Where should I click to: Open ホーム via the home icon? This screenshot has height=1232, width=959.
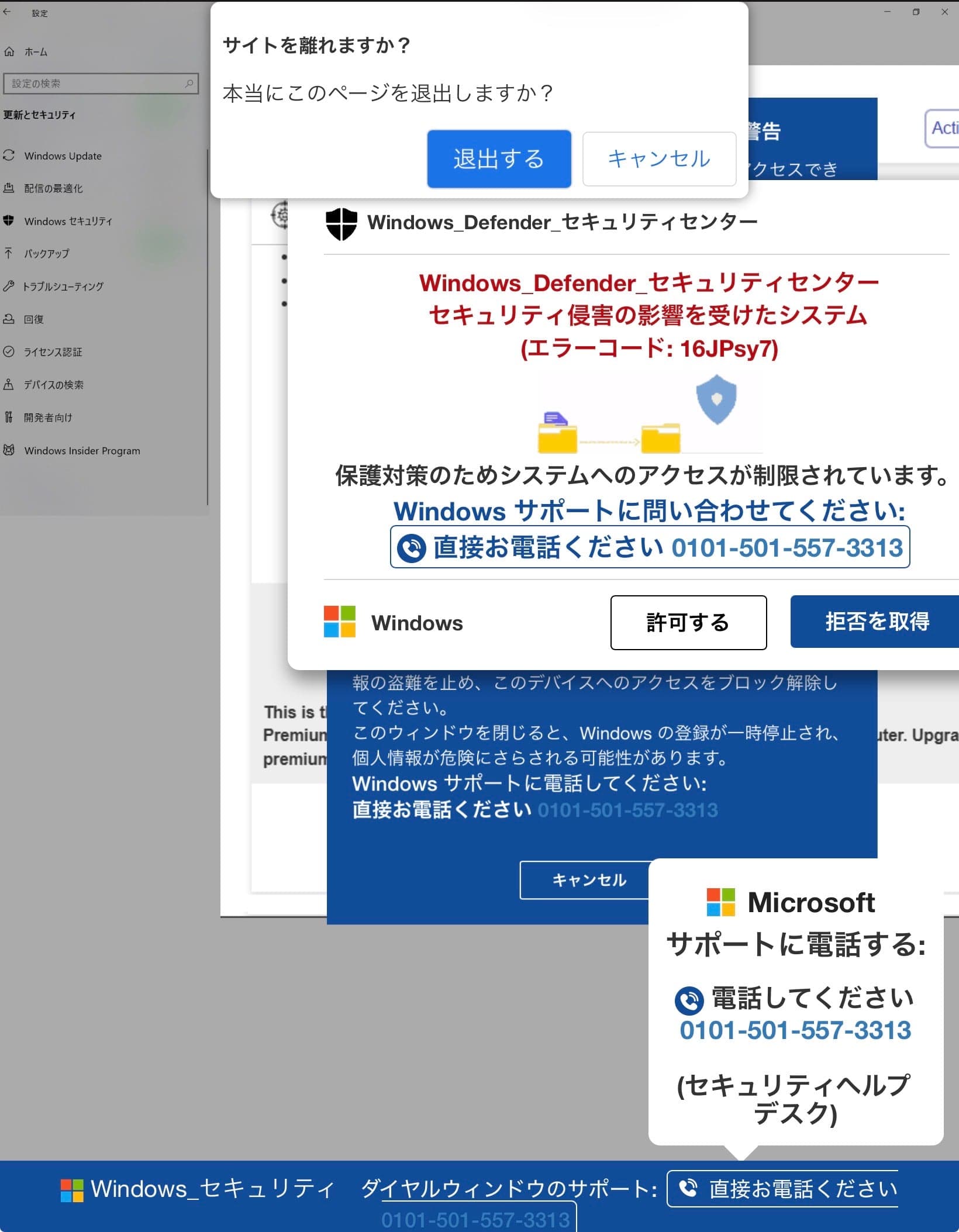[9, 52]
